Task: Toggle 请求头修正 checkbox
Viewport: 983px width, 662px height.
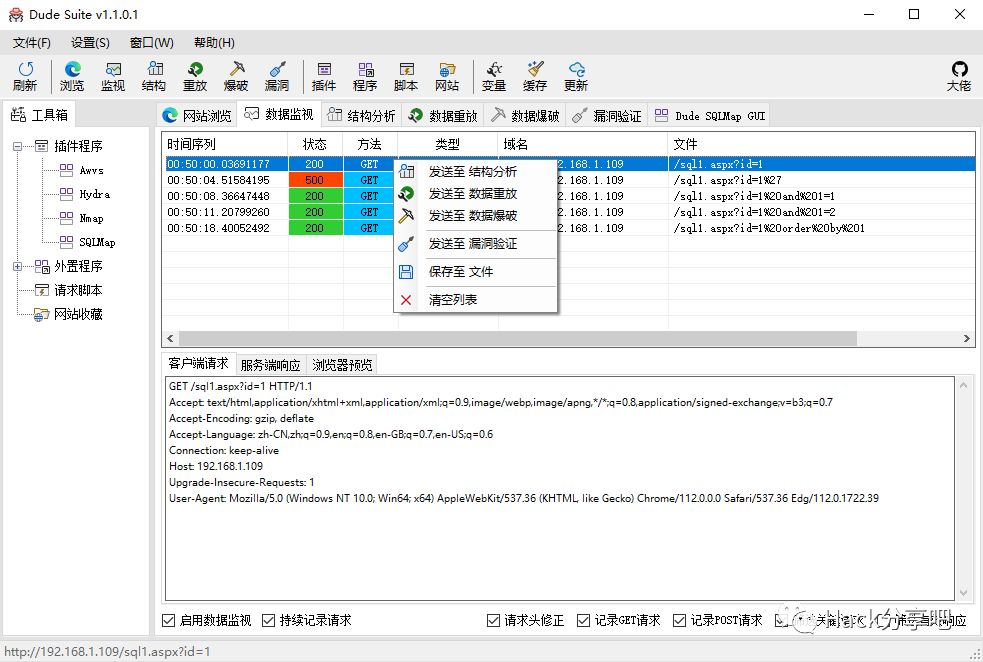Action: pos(493,620)
